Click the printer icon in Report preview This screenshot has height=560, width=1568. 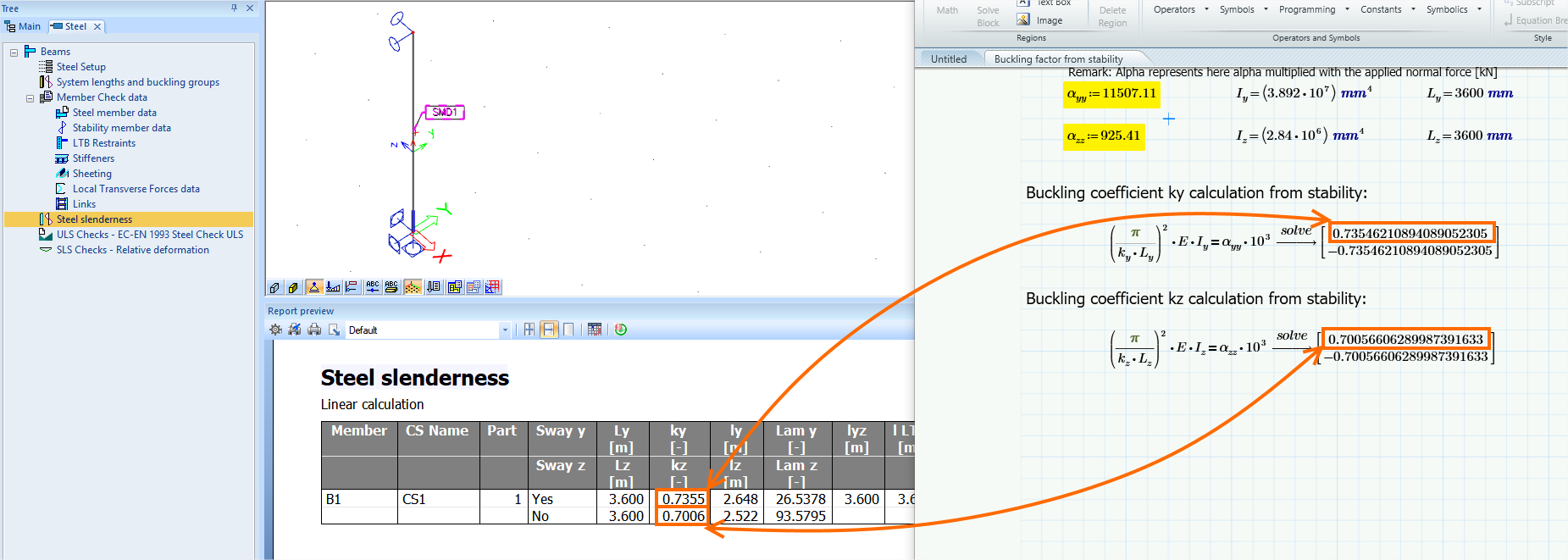click(314, 330)
